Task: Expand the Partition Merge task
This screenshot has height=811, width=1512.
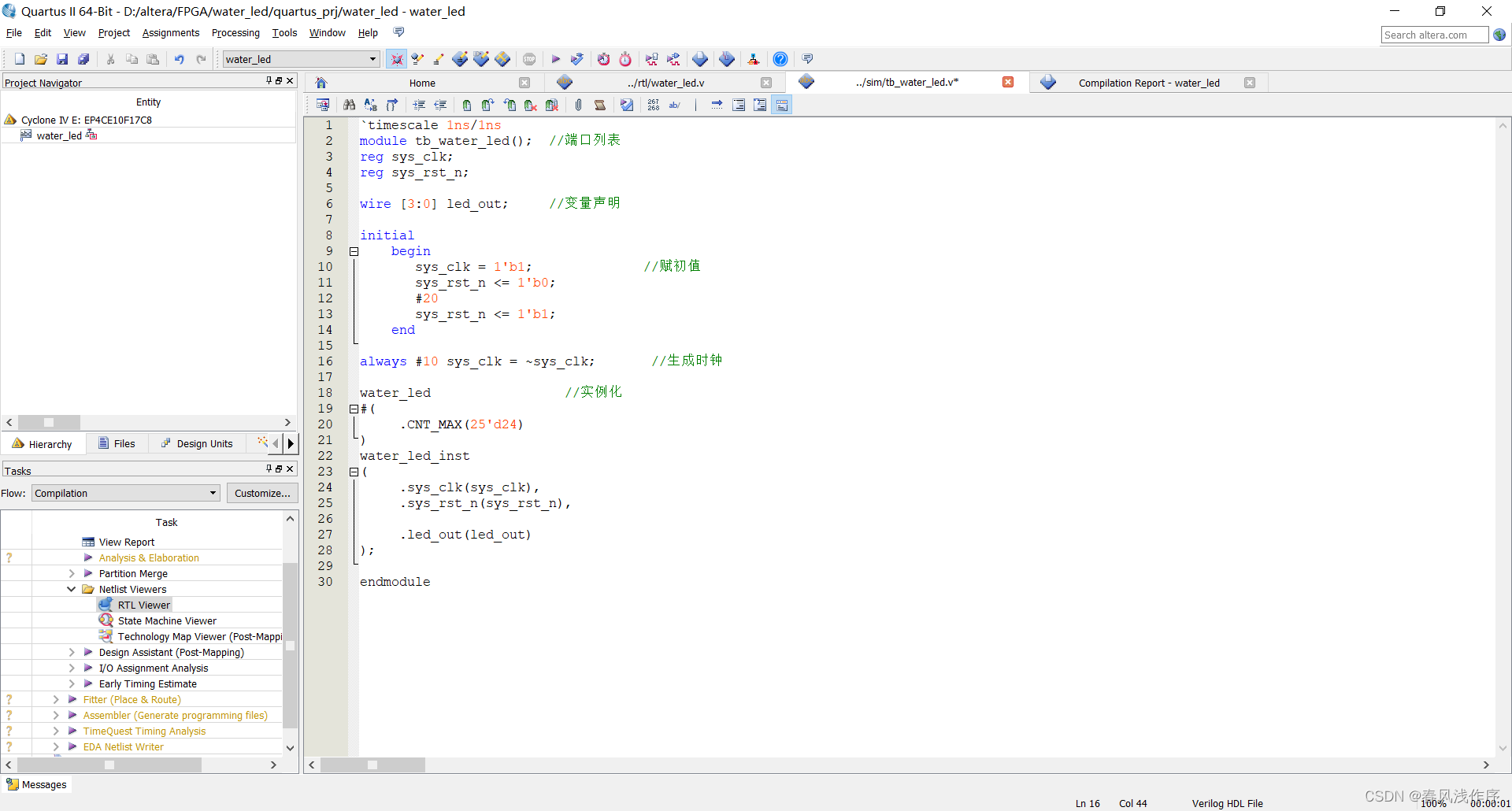Action: [72, 573]
